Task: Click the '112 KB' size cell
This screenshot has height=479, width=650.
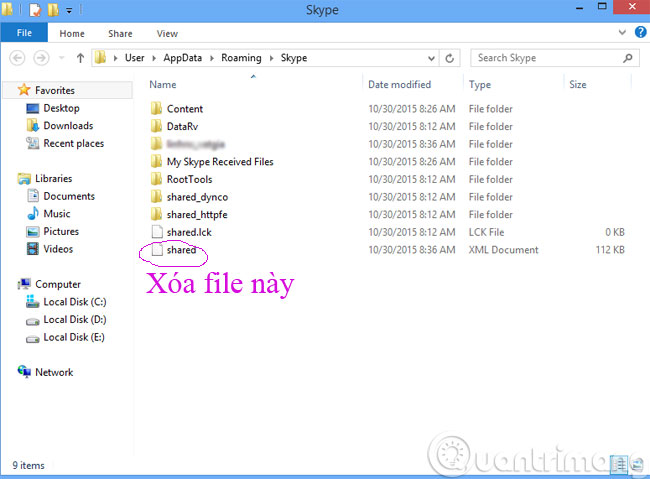Action: pyautogui.click(x=610, y=250)
